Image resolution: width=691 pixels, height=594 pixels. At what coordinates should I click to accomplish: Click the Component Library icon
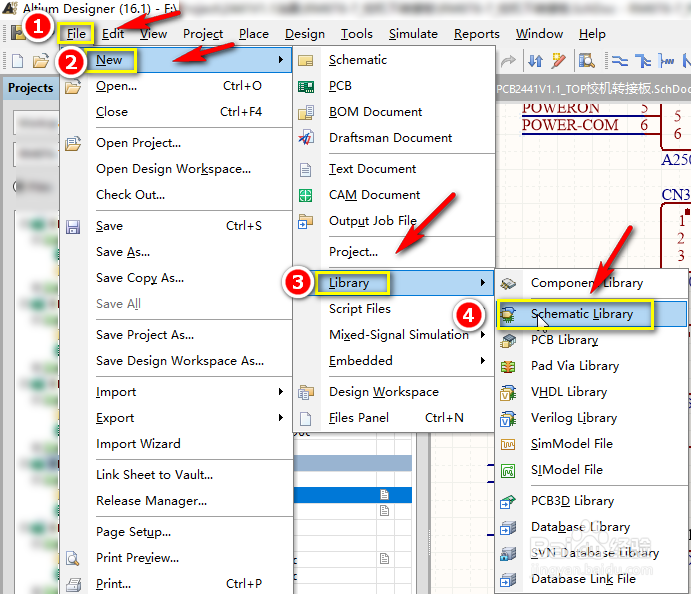point(508,283)
